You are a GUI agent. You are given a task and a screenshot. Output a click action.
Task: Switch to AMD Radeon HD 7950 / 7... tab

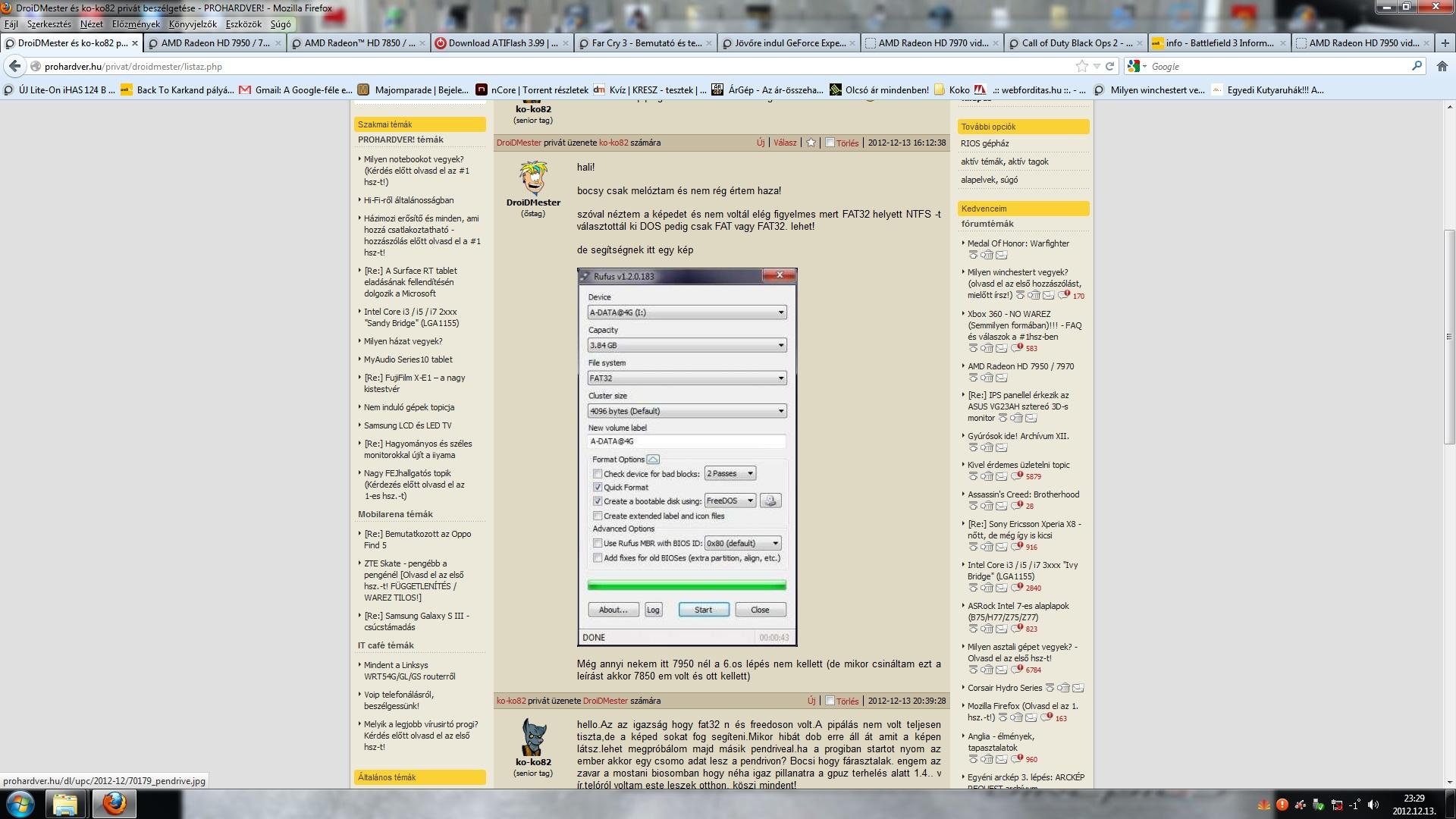point(215,43)
